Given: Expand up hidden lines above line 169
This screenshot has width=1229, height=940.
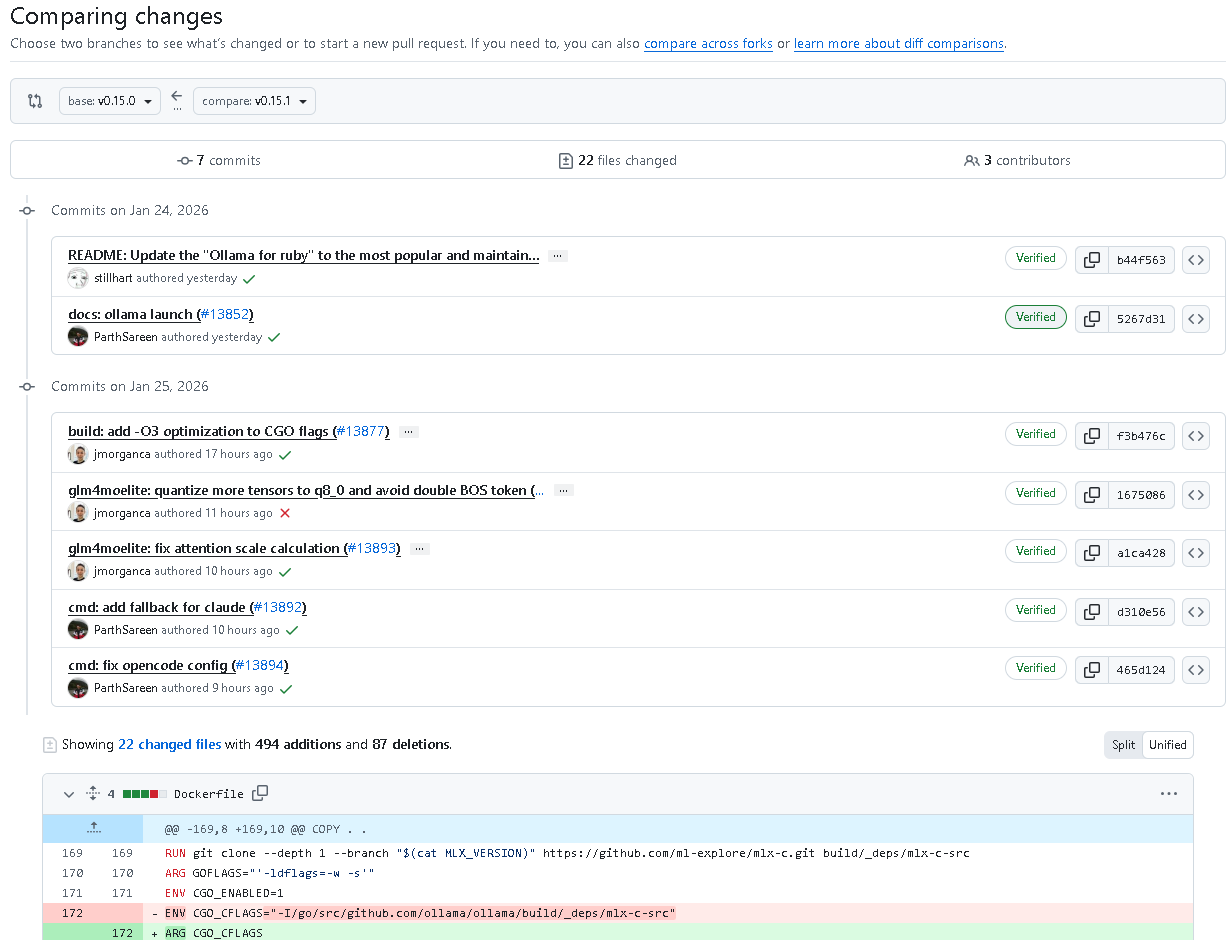Looking at the screenshot, I should point(93,828).
